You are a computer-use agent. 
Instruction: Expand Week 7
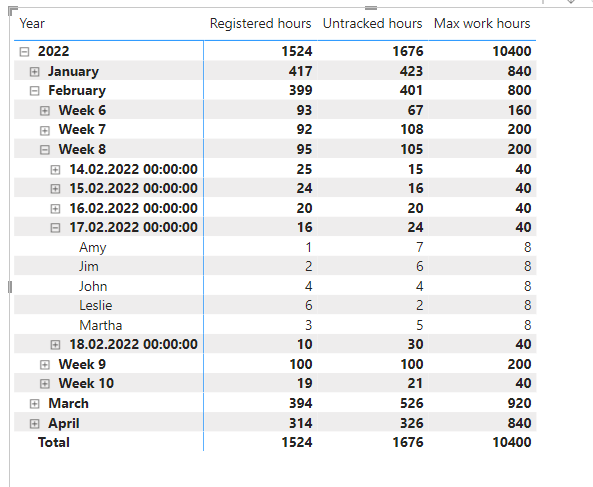45,130
